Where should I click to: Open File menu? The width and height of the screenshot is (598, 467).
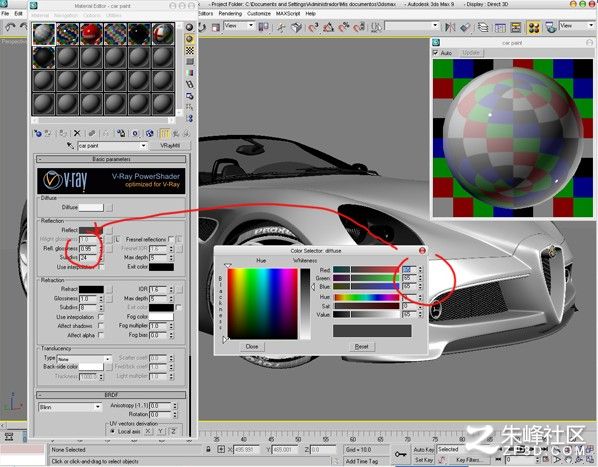pyautogui.click(x=5, y=13)
